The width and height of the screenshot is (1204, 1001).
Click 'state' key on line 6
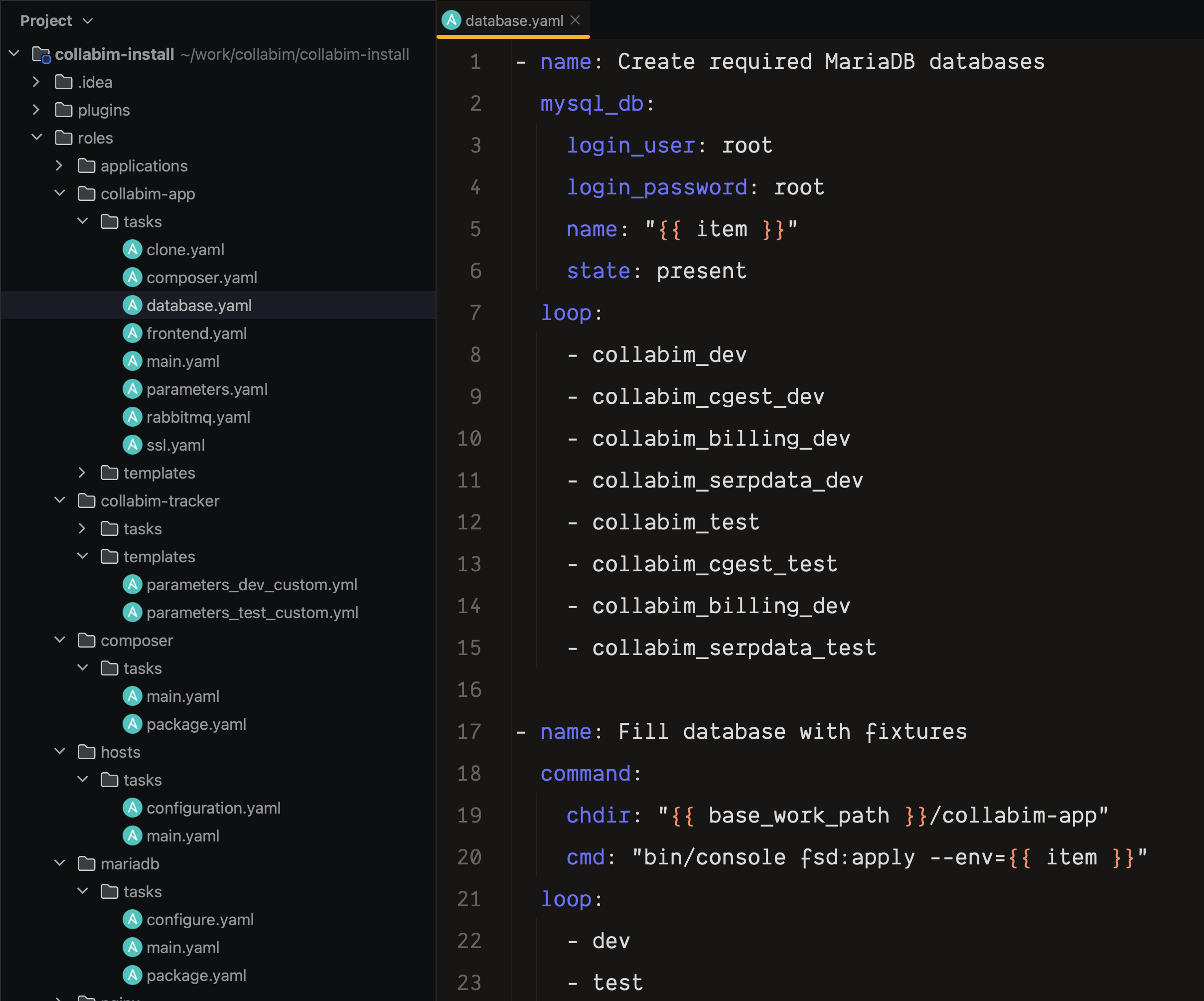coord(599,271)
